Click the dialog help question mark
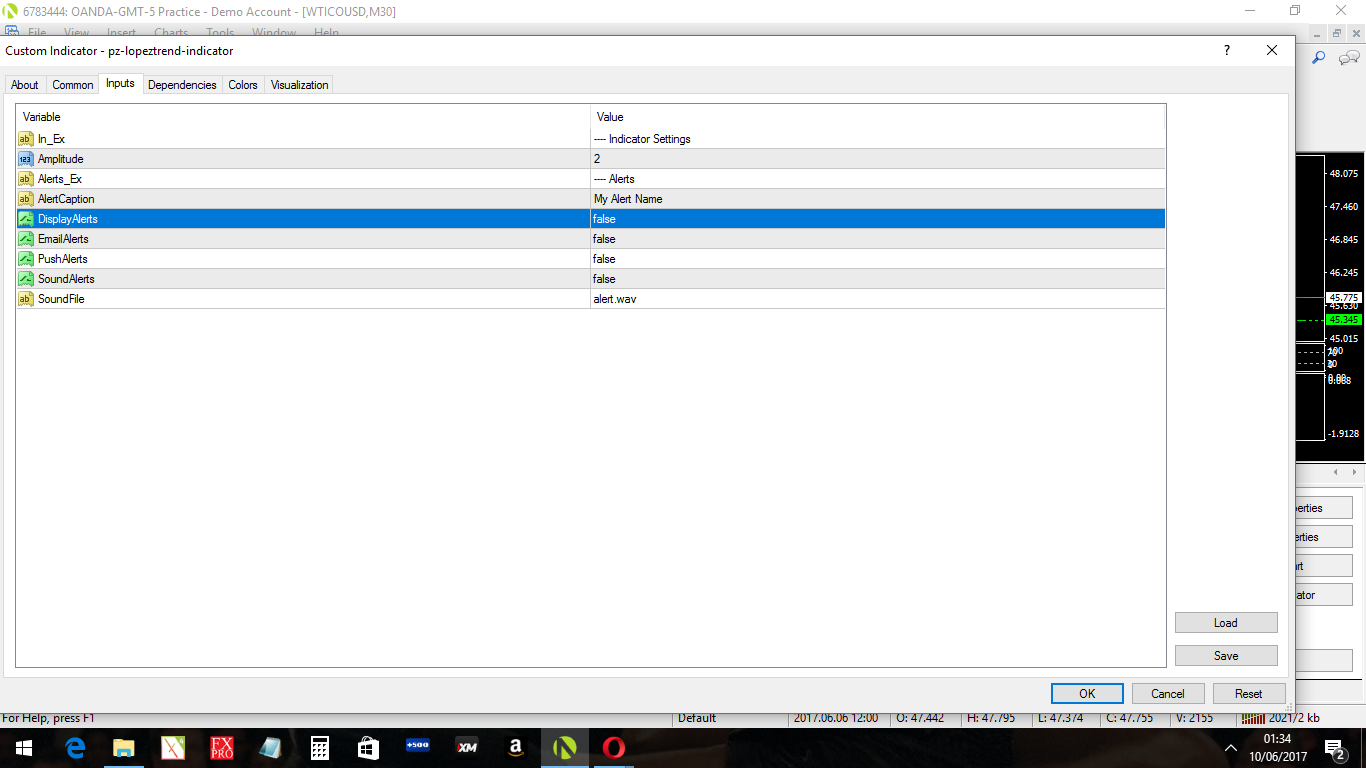This screenshot has height=768, width=1366. pos(1227,50)
